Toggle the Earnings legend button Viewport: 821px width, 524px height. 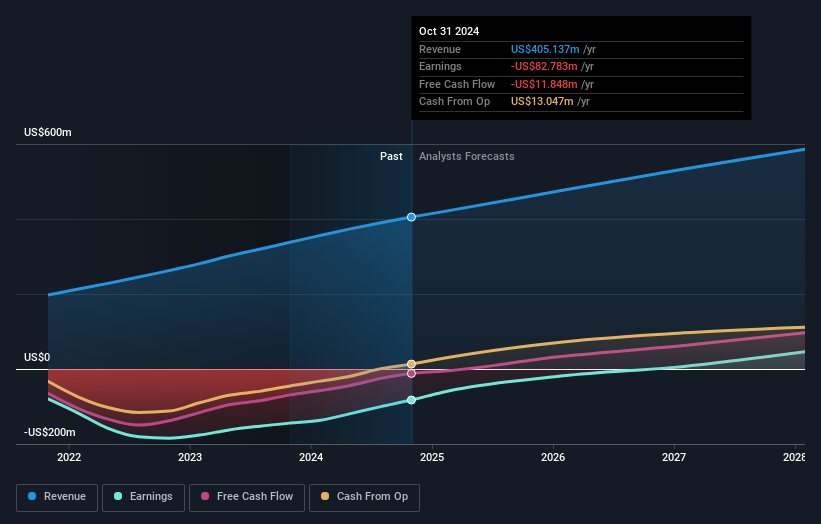tap(143, 497)
